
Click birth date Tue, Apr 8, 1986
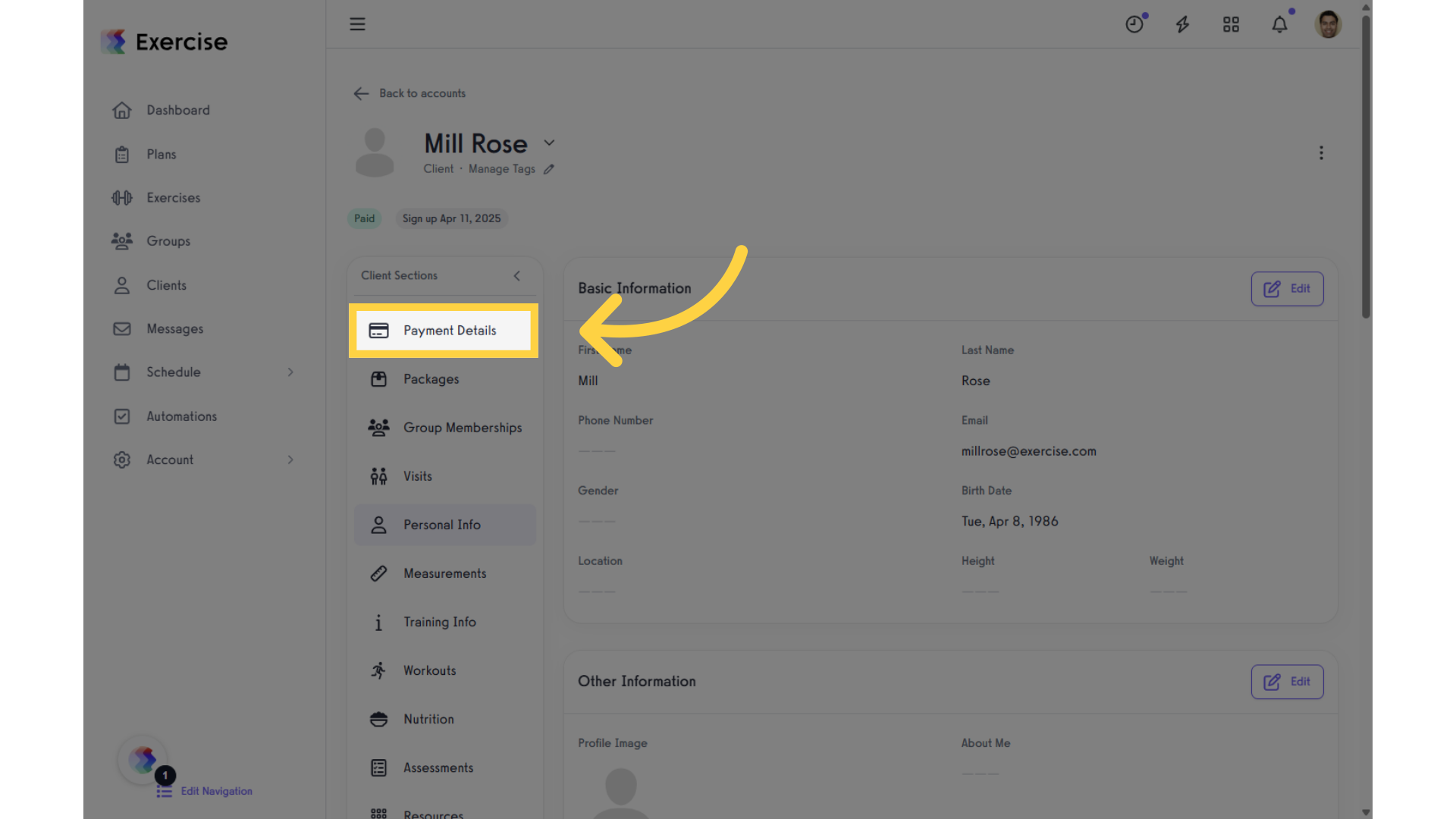pyautogui.click(x=1009, y=522)
